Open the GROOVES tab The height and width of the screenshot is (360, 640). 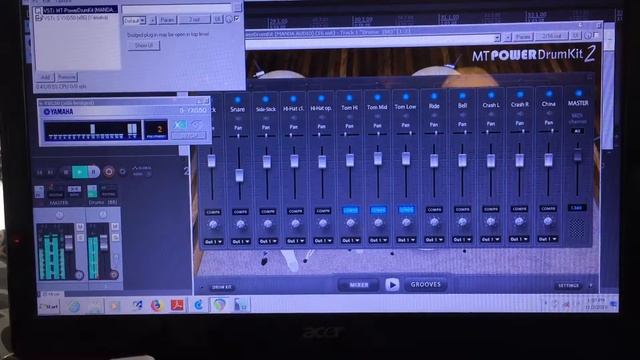(x=425, y=284)
